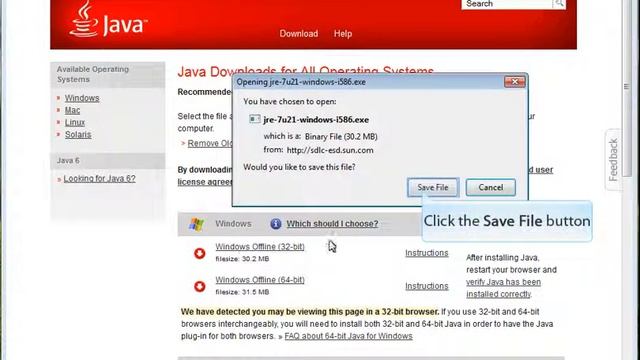
Task: Open Instructions for 32-bit offline
Action: coord(427,253)
